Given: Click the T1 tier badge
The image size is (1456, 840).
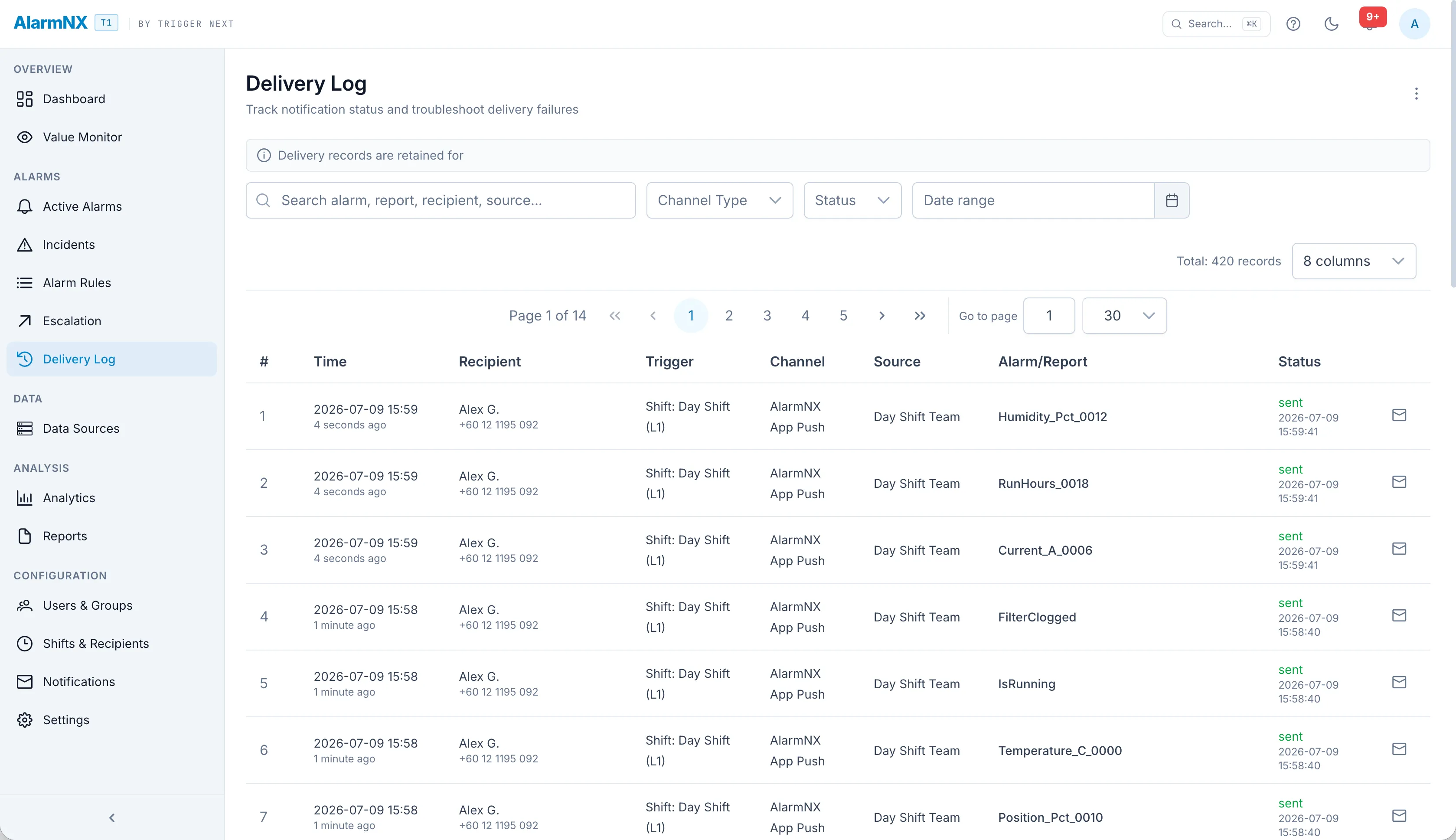Looking at the screenshot, I should [x=106, y=23].
